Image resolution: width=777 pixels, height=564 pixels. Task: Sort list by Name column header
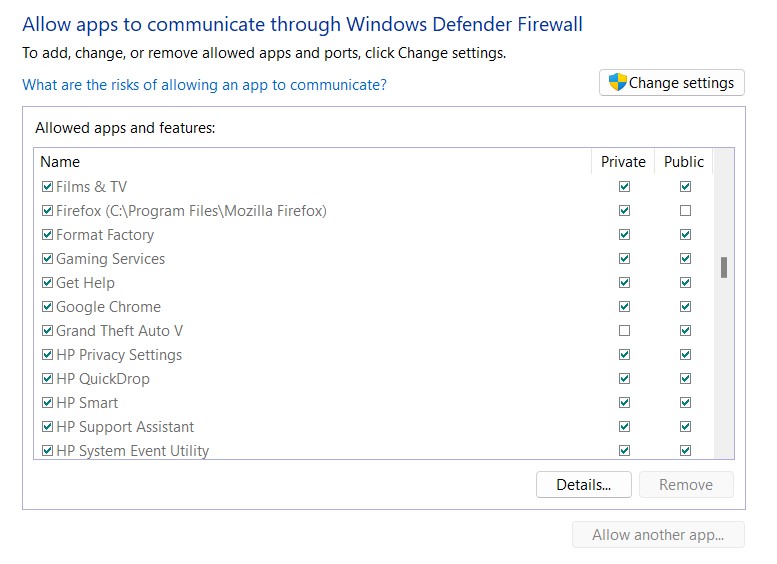[x=60, y=162]
